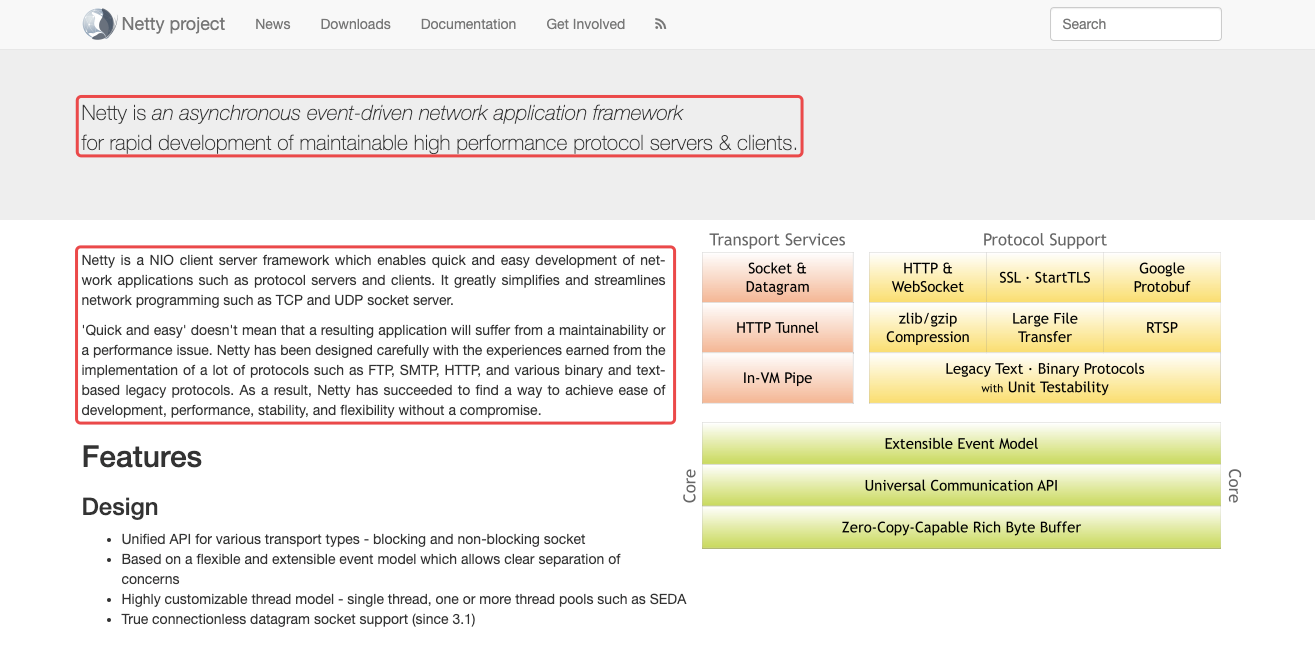Click the left vertical Core label
Viewport: 1315px width, 648px height.
coord(690,486)
